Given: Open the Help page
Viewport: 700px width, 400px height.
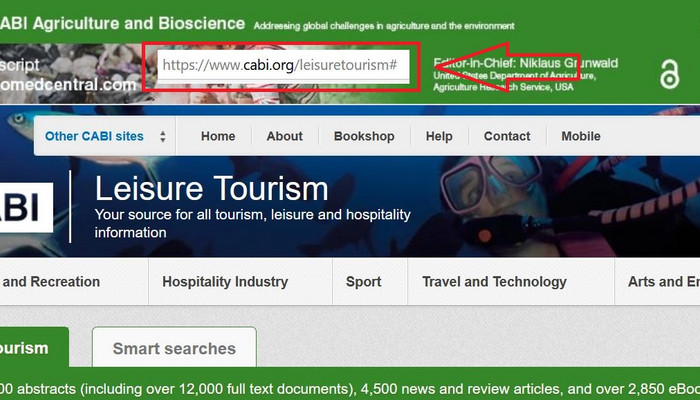Looking at the screenshot, I should tap(439, 136).
